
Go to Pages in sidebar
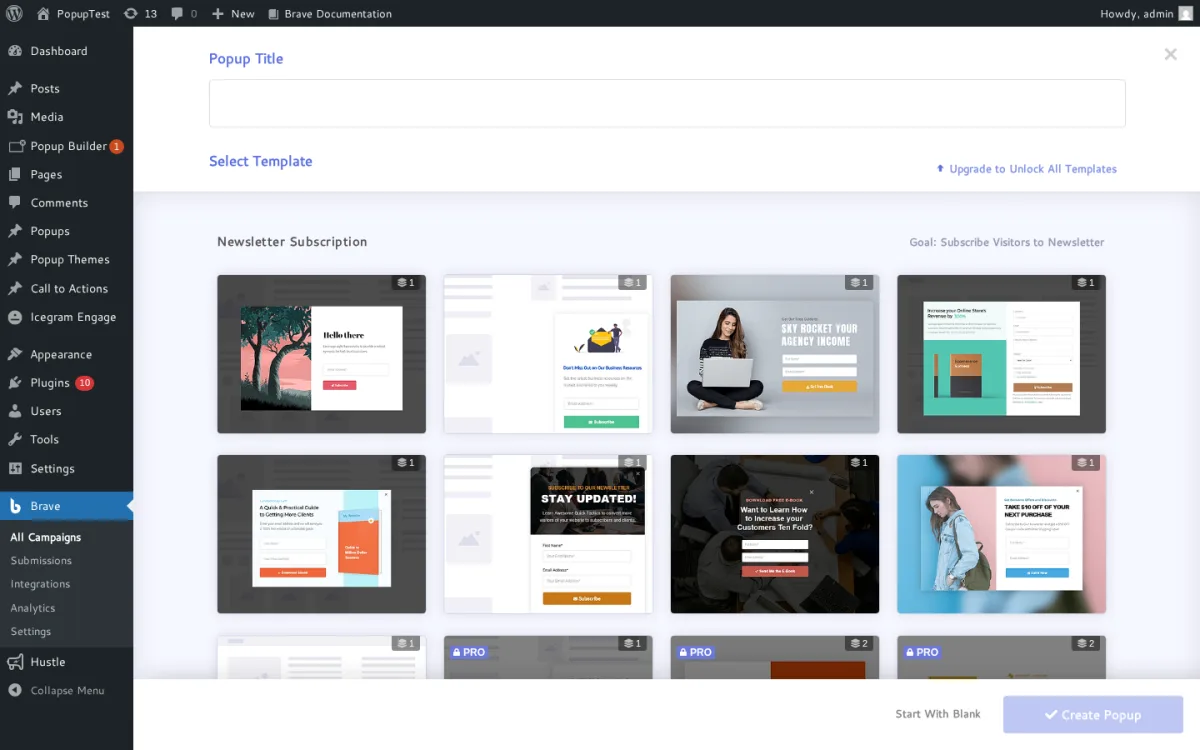point(66,174)
